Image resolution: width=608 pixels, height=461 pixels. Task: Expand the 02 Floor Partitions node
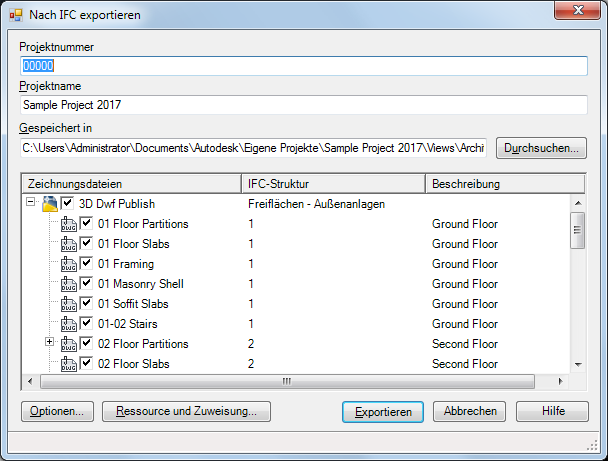pos(51,344)
